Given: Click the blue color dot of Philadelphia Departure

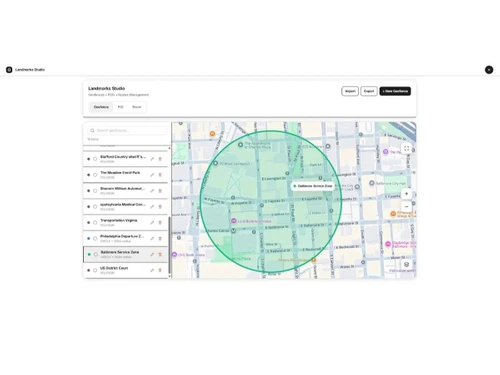Looking at the screenshot, I should (89, 238).
